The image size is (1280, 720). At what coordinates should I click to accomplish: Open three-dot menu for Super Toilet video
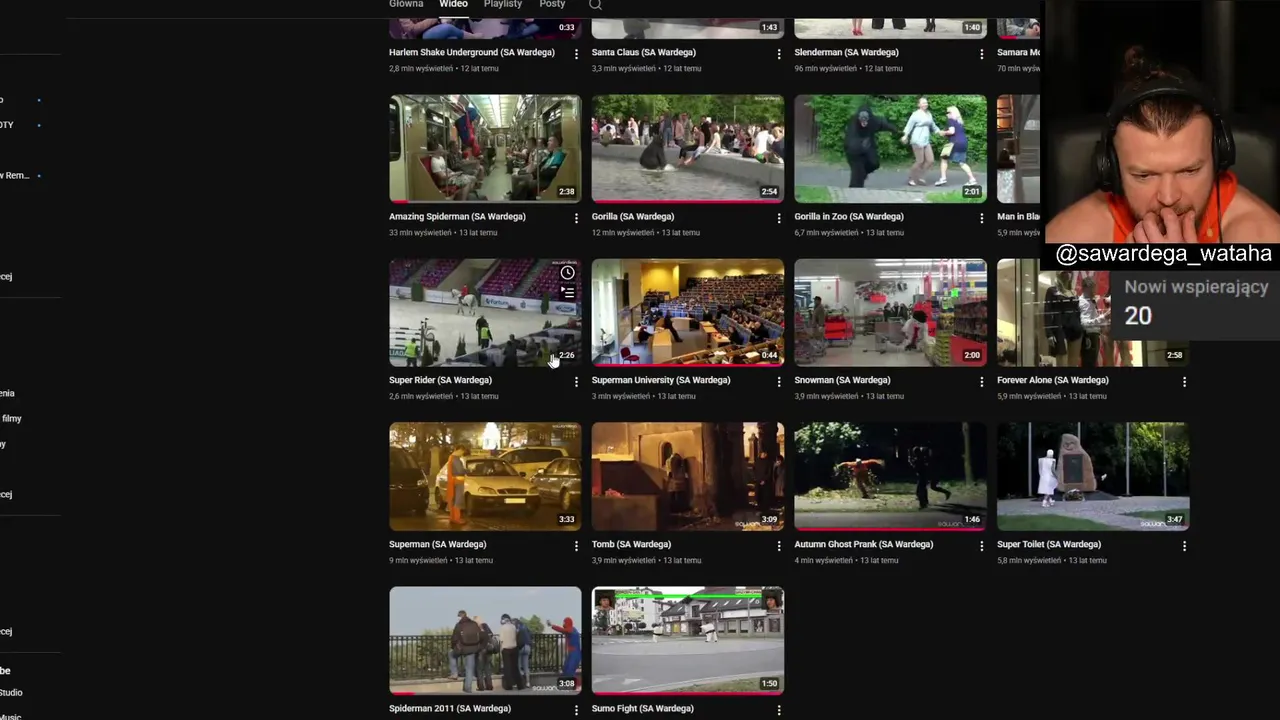tap(1184, 546)
